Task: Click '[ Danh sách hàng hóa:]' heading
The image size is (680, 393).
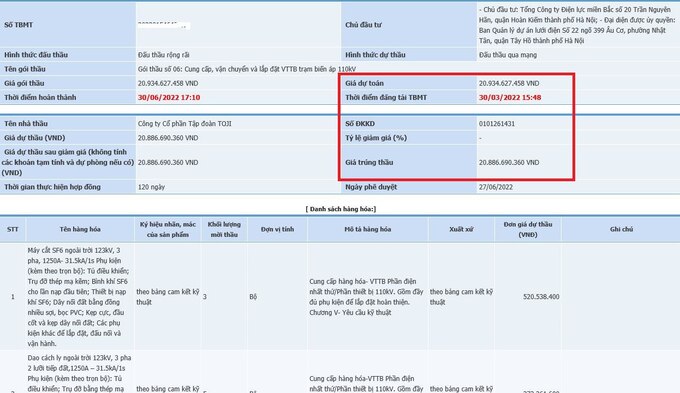Action: pyautogui.click(x=340, y=209)
